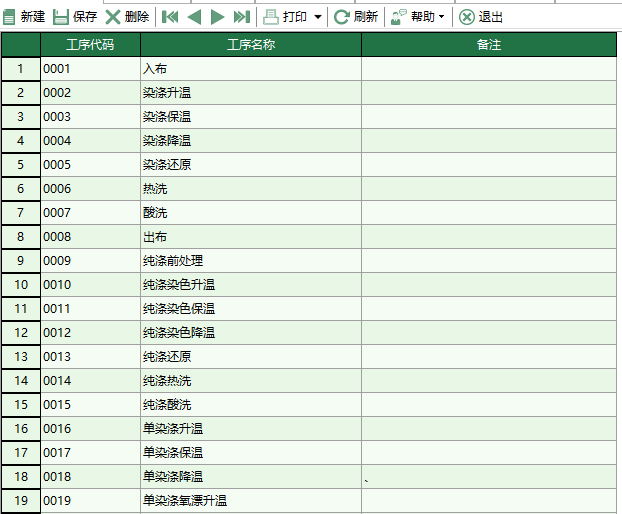
Task: Open the Help (帮助) dropdown menu
Action: 417,17
